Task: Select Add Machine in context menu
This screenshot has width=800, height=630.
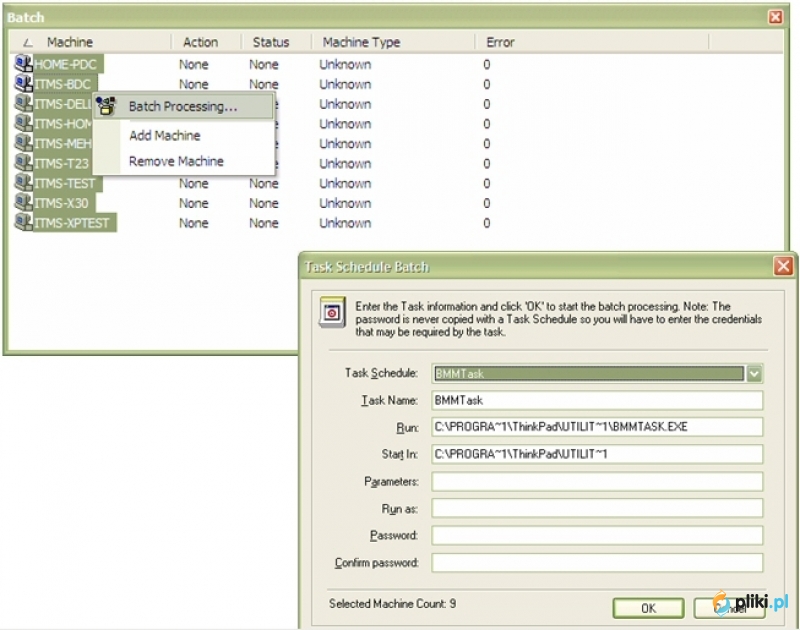Action: pyautogui.click(x=164, y=135)
